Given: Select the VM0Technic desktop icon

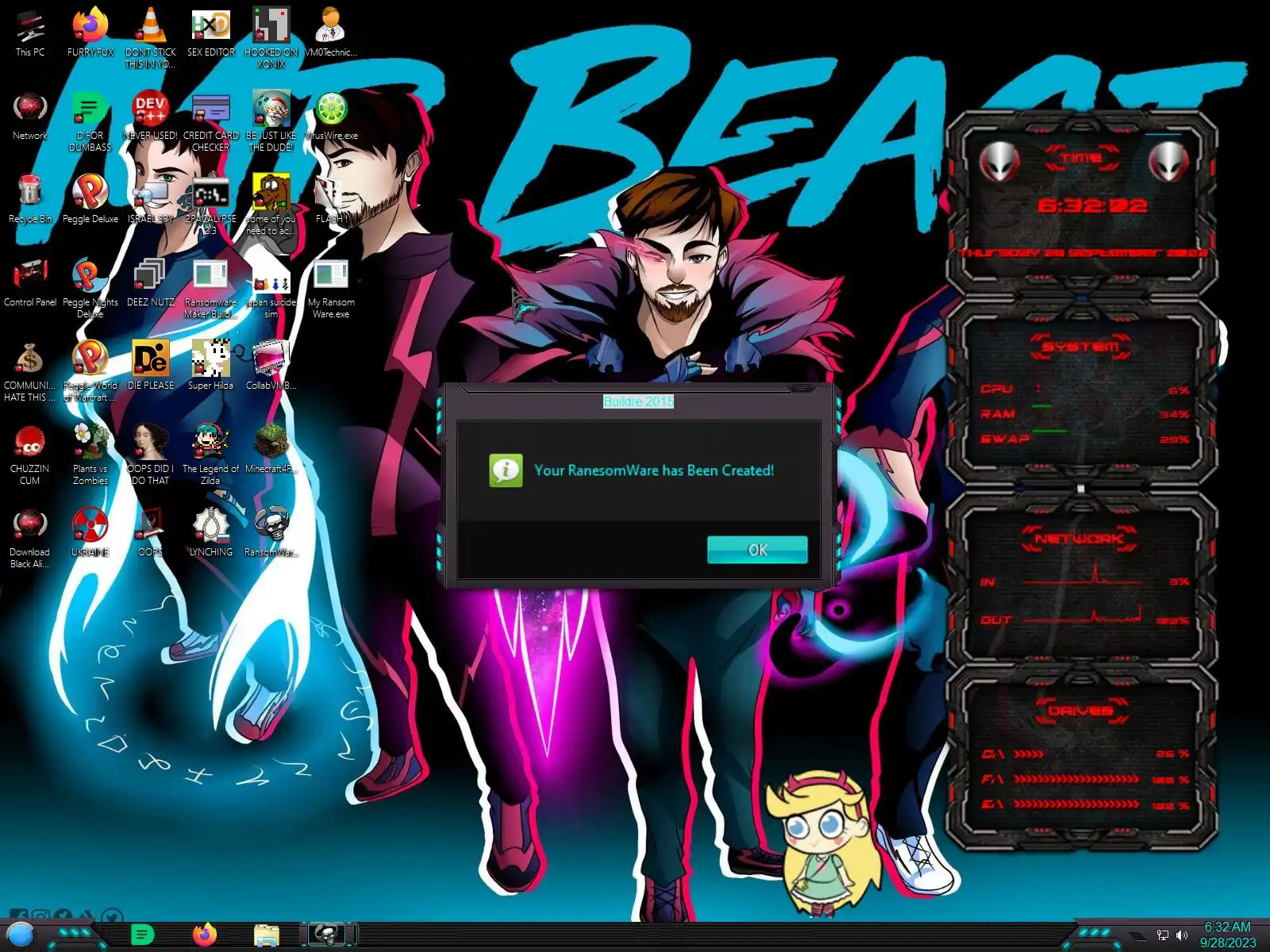Looking at the screenshot, I should pyautogui.click(x=331, y=34).
